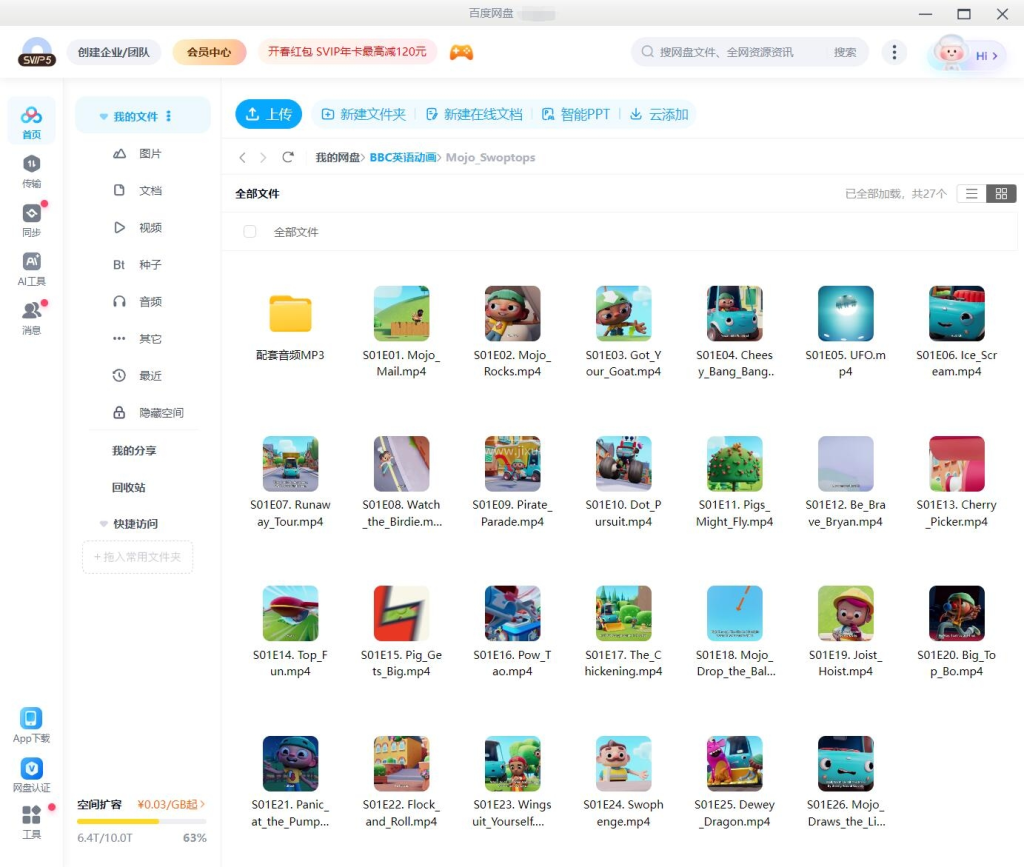Click the storage usage progress bar
The image size is (1024, 867).
tap(141, 821)
